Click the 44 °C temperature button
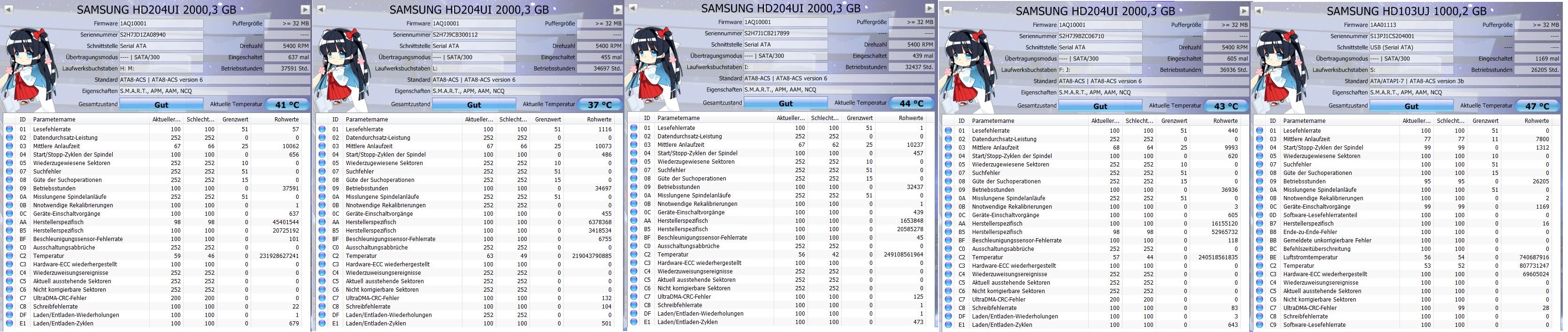This screenshot has height=332, width=1568. coord(912,103)
